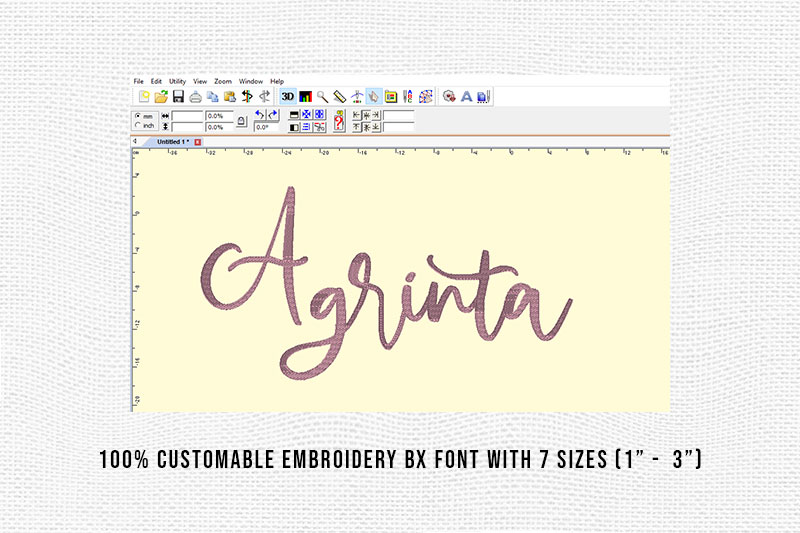Open a design file folder icon
Screen dimensions: 800x533
click(x=161, y=96)
